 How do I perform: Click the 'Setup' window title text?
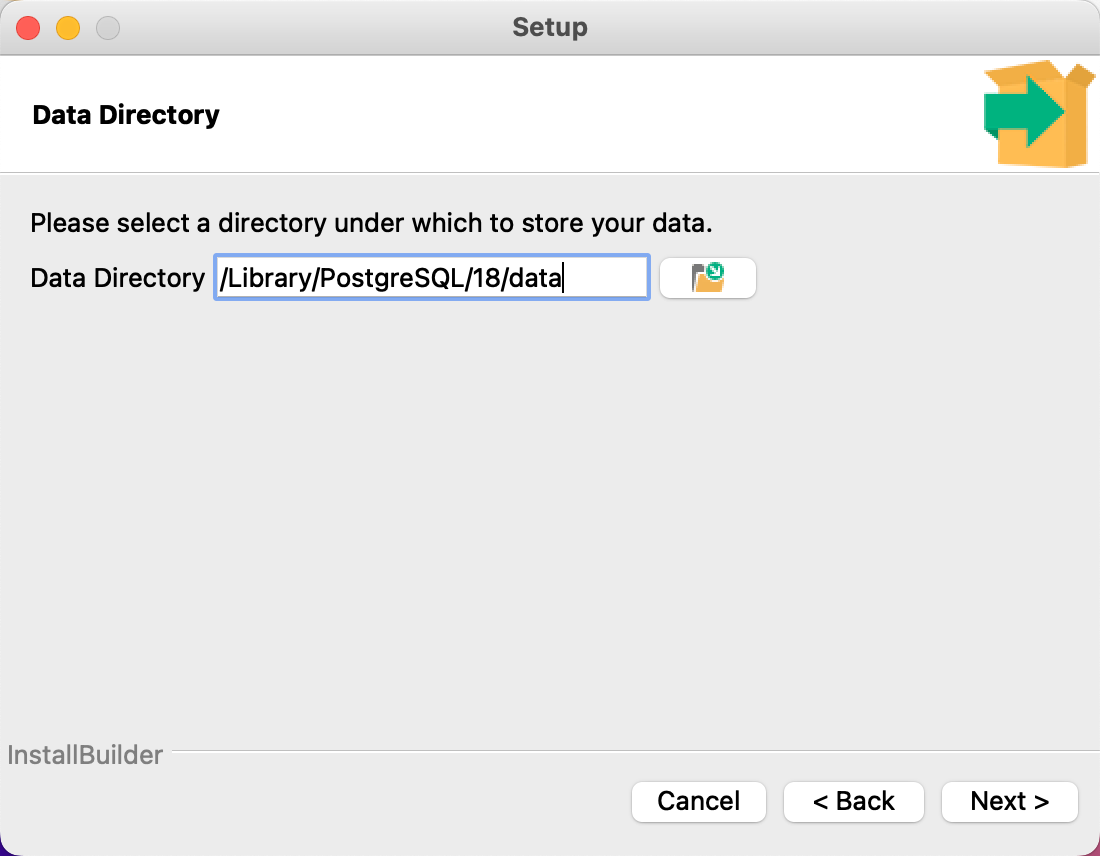[550, 27]
